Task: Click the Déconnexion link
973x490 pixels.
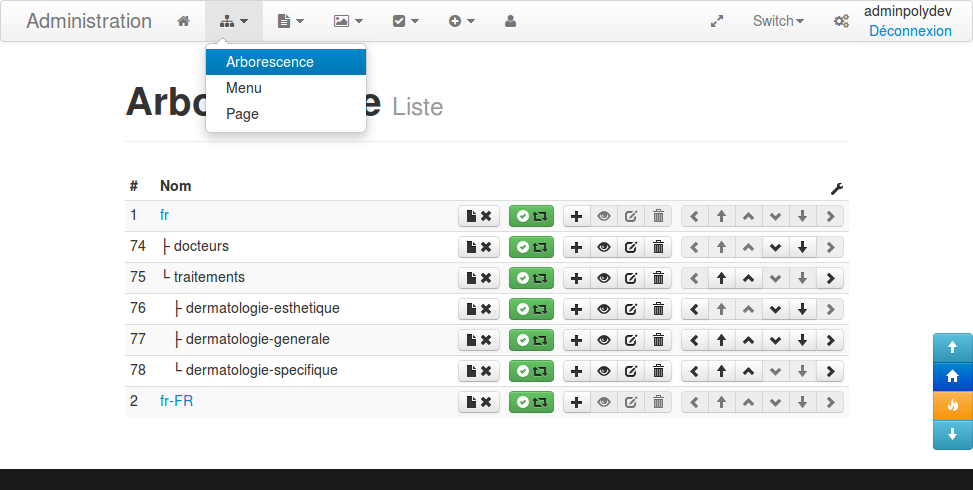Action: (910, 31)
